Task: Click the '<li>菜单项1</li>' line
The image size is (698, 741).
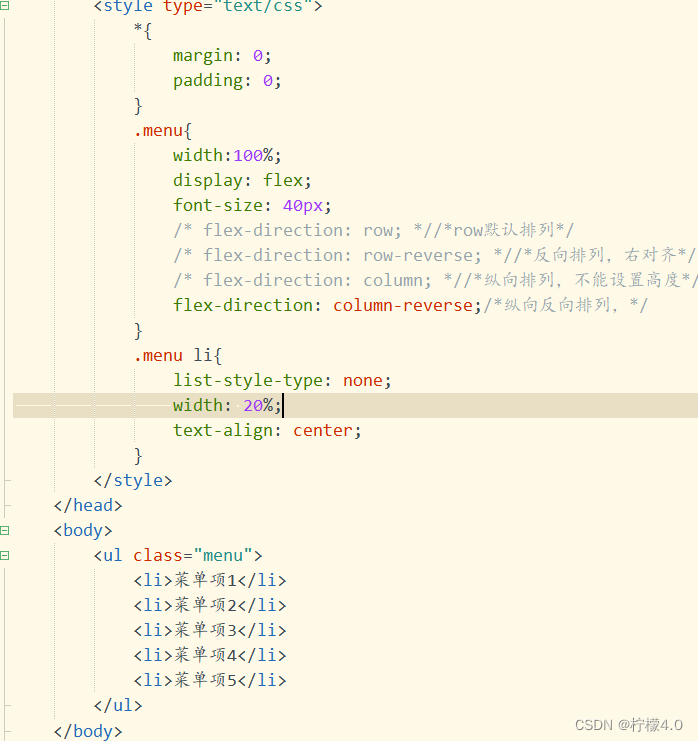Action: pos(210,580)
